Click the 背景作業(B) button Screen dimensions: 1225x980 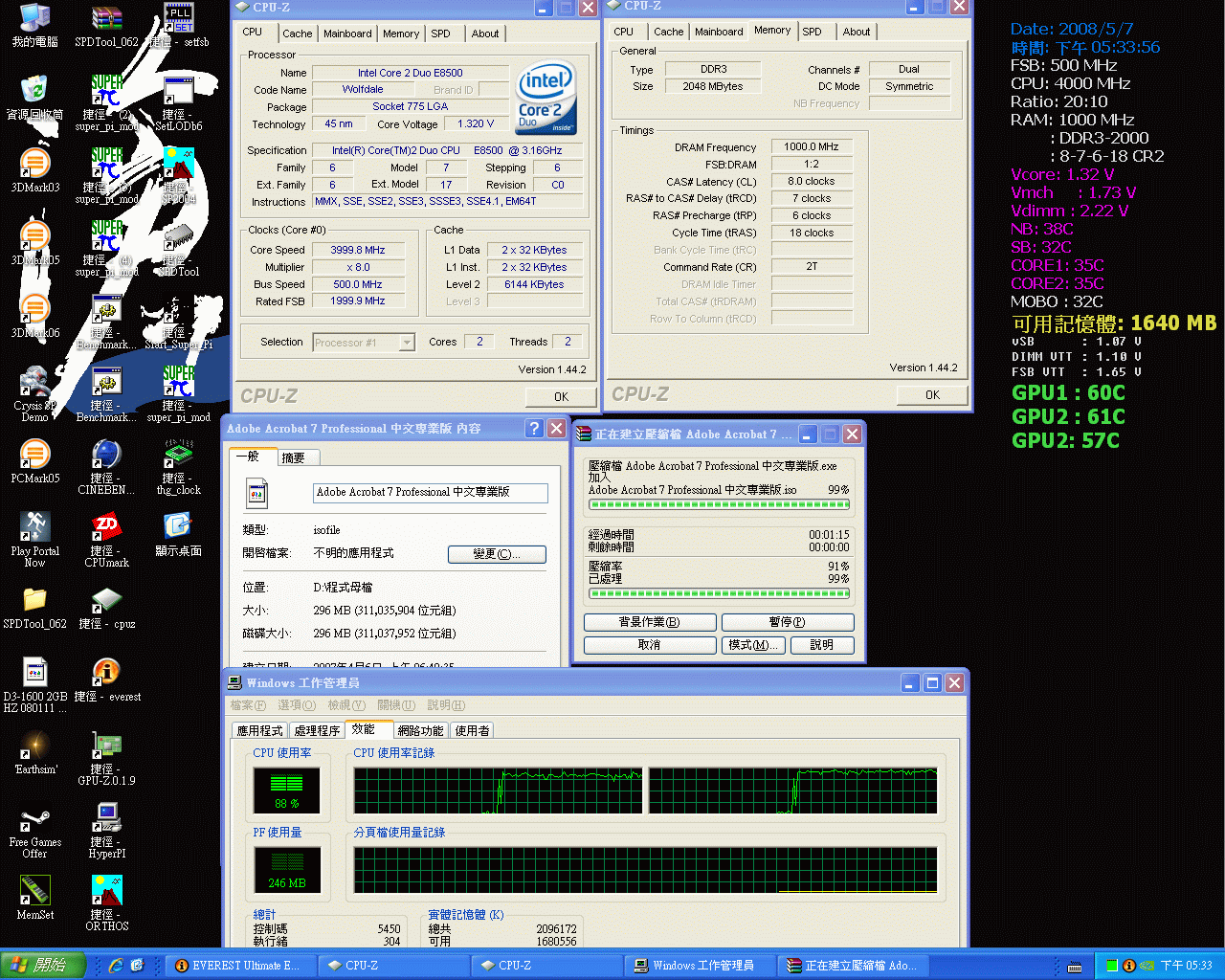coord(650,622)
